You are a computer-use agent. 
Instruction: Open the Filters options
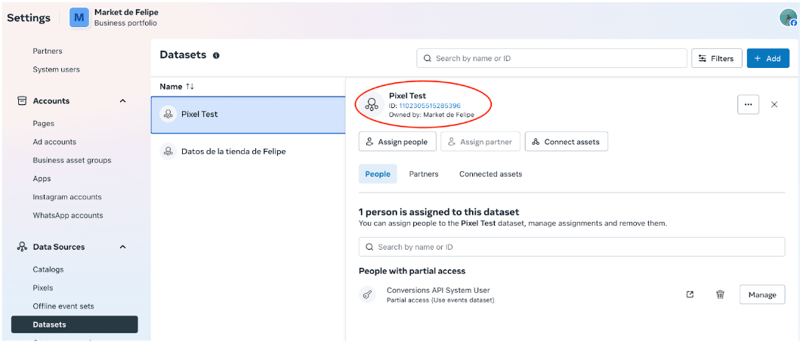[x=716, y=58]
